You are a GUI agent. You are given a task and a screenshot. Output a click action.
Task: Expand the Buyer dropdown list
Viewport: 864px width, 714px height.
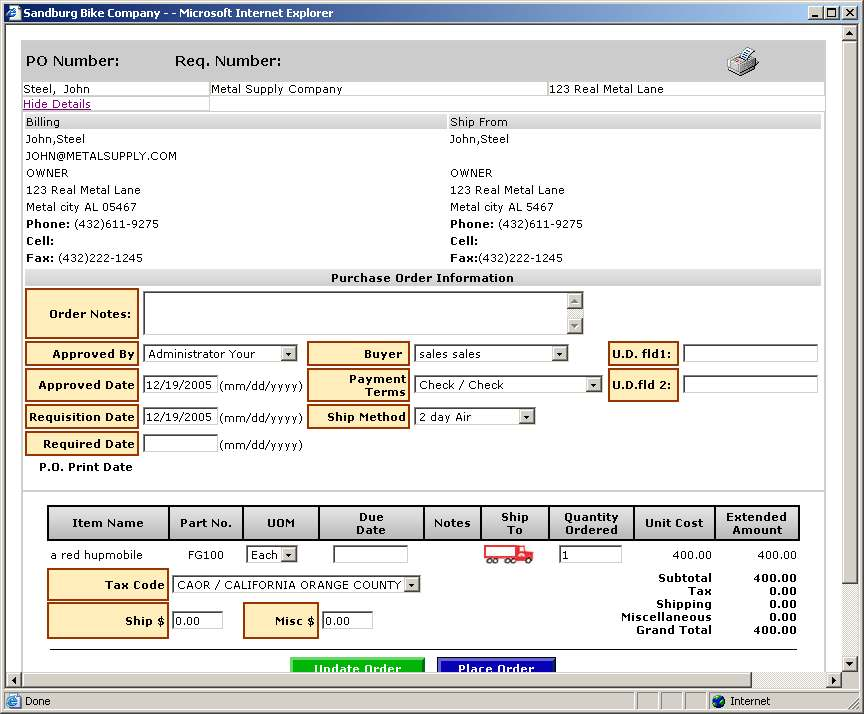click(x=559, y=354)
